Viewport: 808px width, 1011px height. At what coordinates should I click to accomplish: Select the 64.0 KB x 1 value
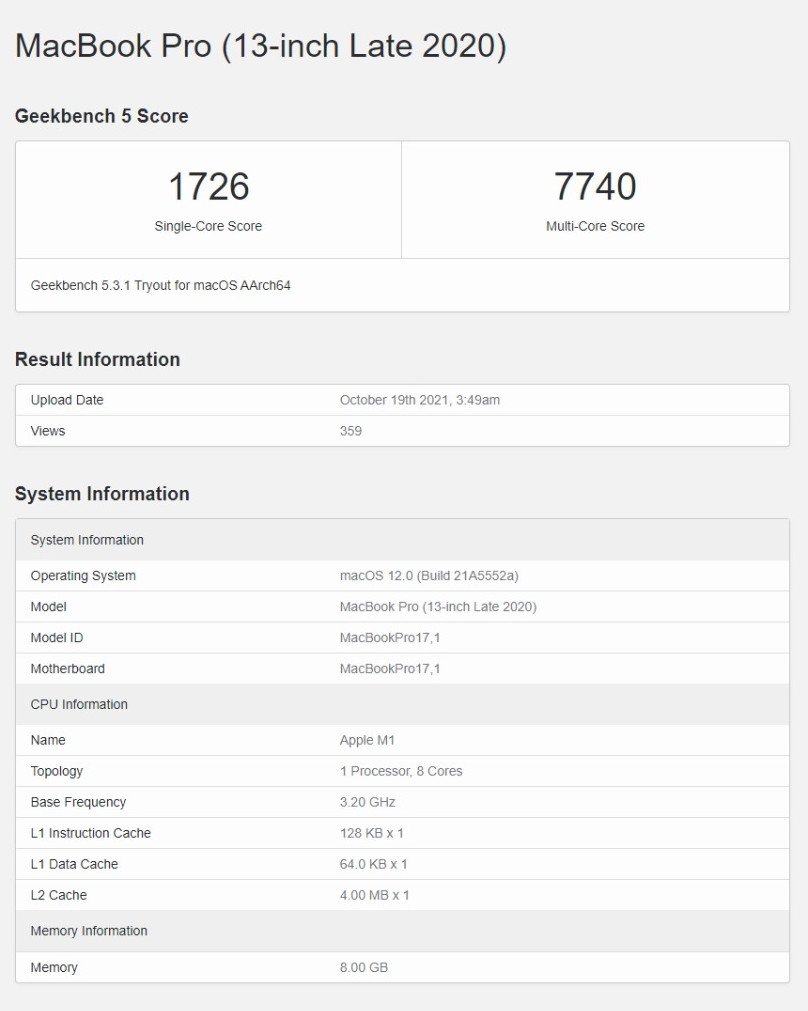tap(373, 864)
